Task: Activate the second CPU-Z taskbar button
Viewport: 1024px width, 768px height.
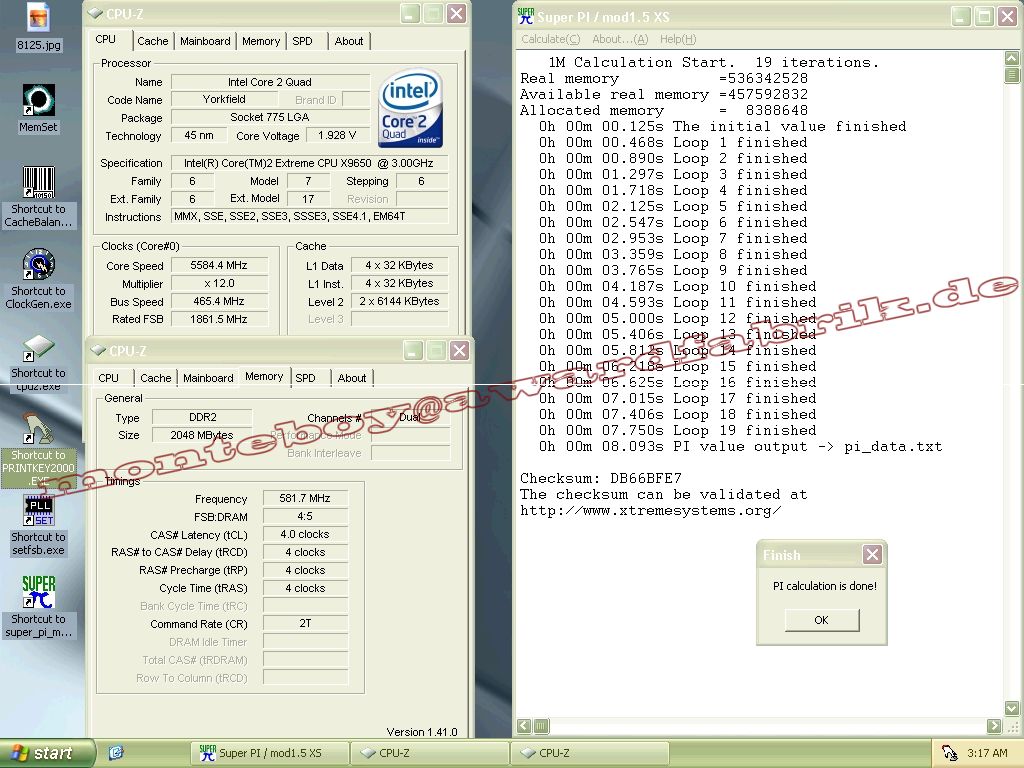Action: pyautogui.click(x=589, y=753)
